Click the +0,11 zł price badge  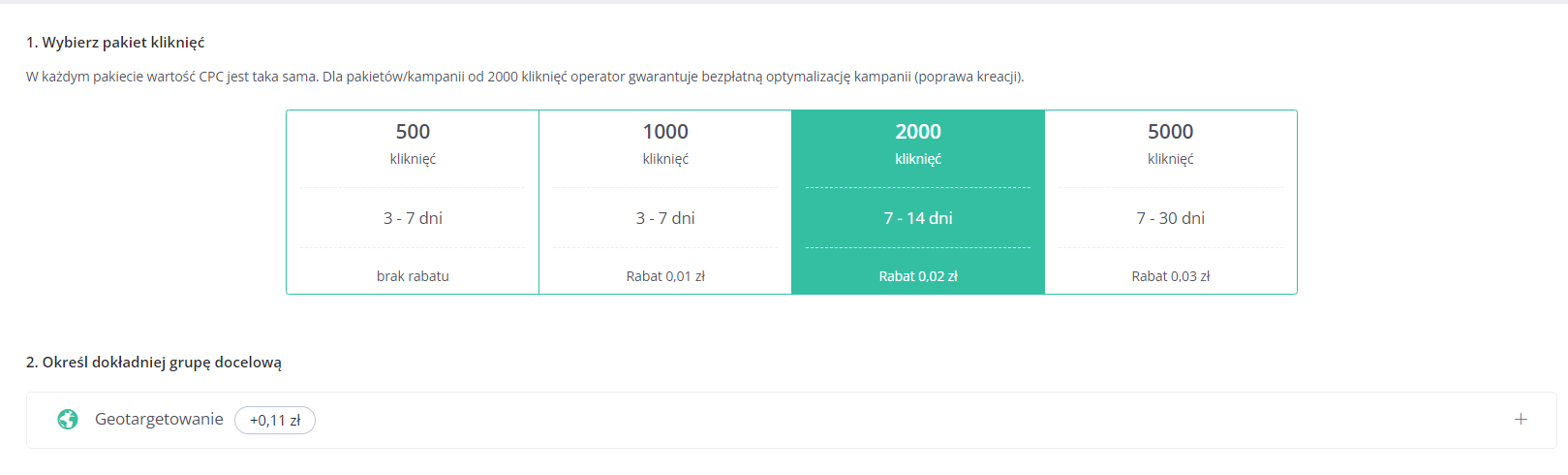(x=275, y=420)
